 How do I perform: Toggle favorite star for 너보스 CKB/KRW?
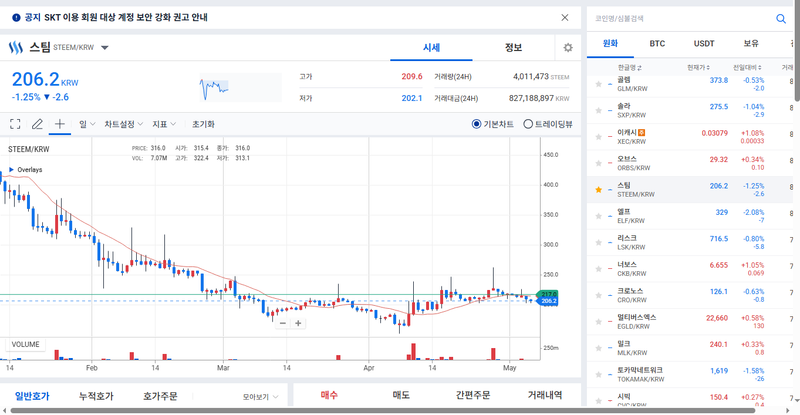(598, 269)
